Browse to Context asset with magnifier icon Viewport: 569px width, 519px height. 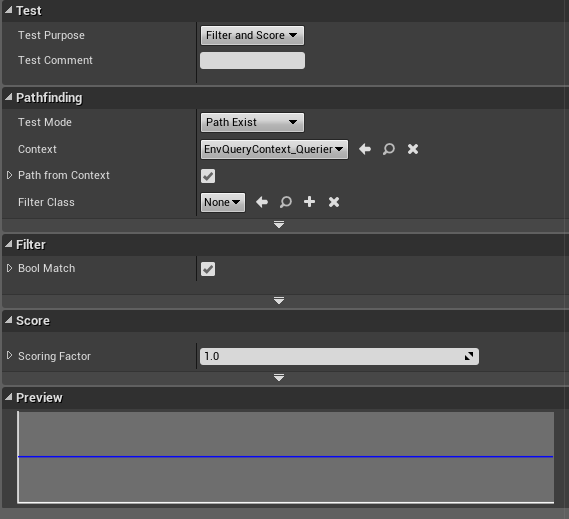(389, 149)
